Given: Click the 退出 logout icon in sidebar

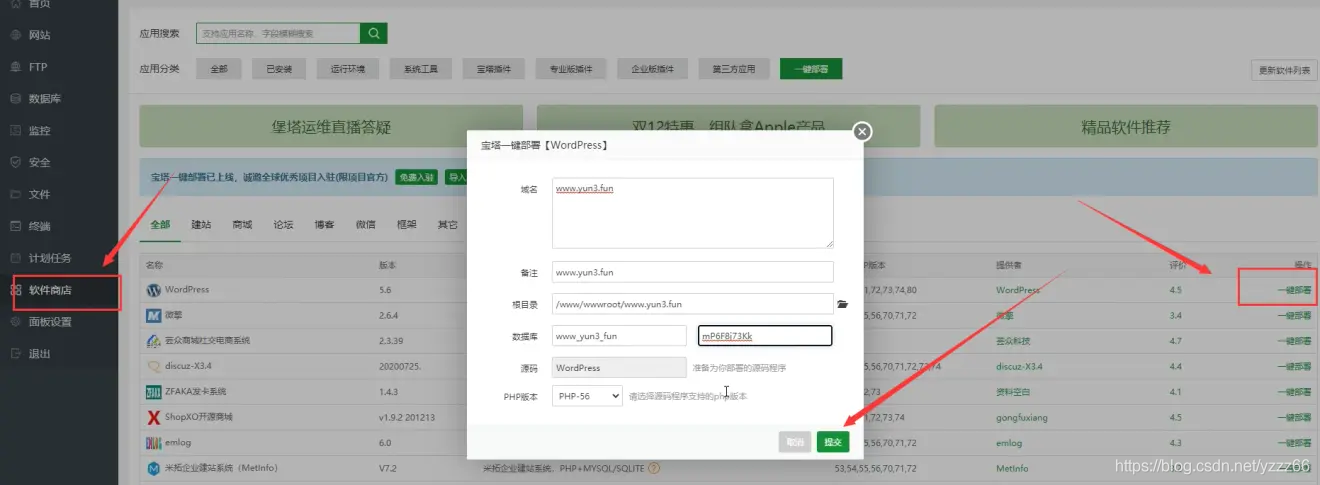Looking at the screenshot, I should (x=15, y=354).
